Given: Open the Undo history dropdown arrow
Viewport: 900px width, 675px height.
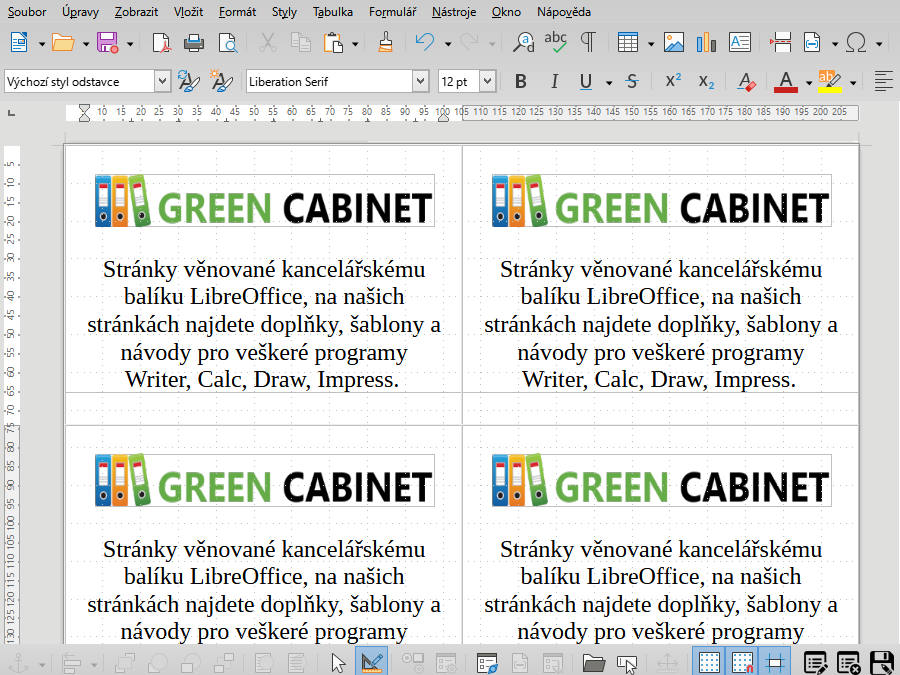Looking at the screenshot, I should pos(448,44).
